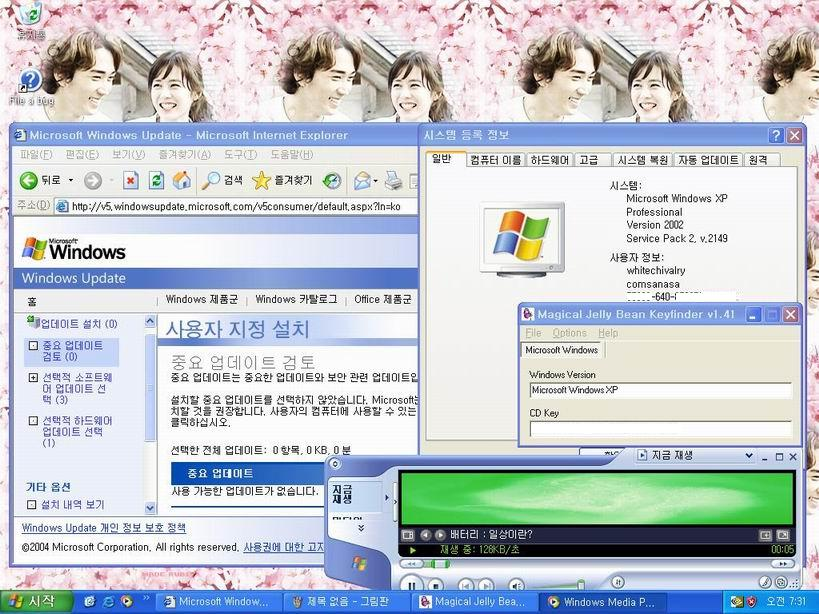
Task: Click the Media Player Previous track button
Action: [x=465, y=585]
